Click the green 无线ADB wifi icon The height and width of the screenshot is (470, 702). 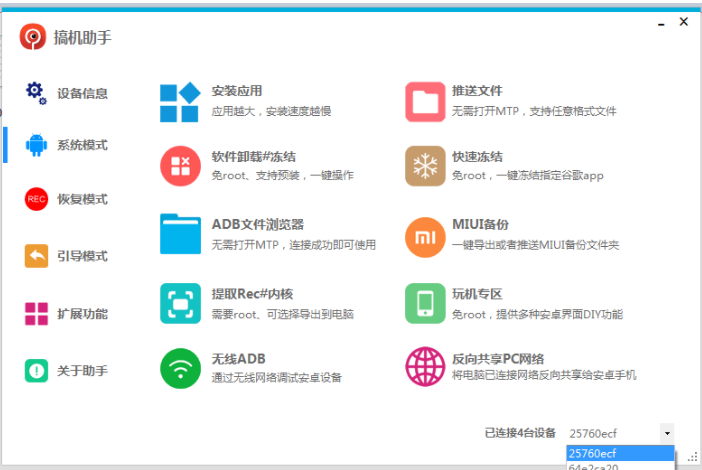pyautogui.click(x=180, y=368)
